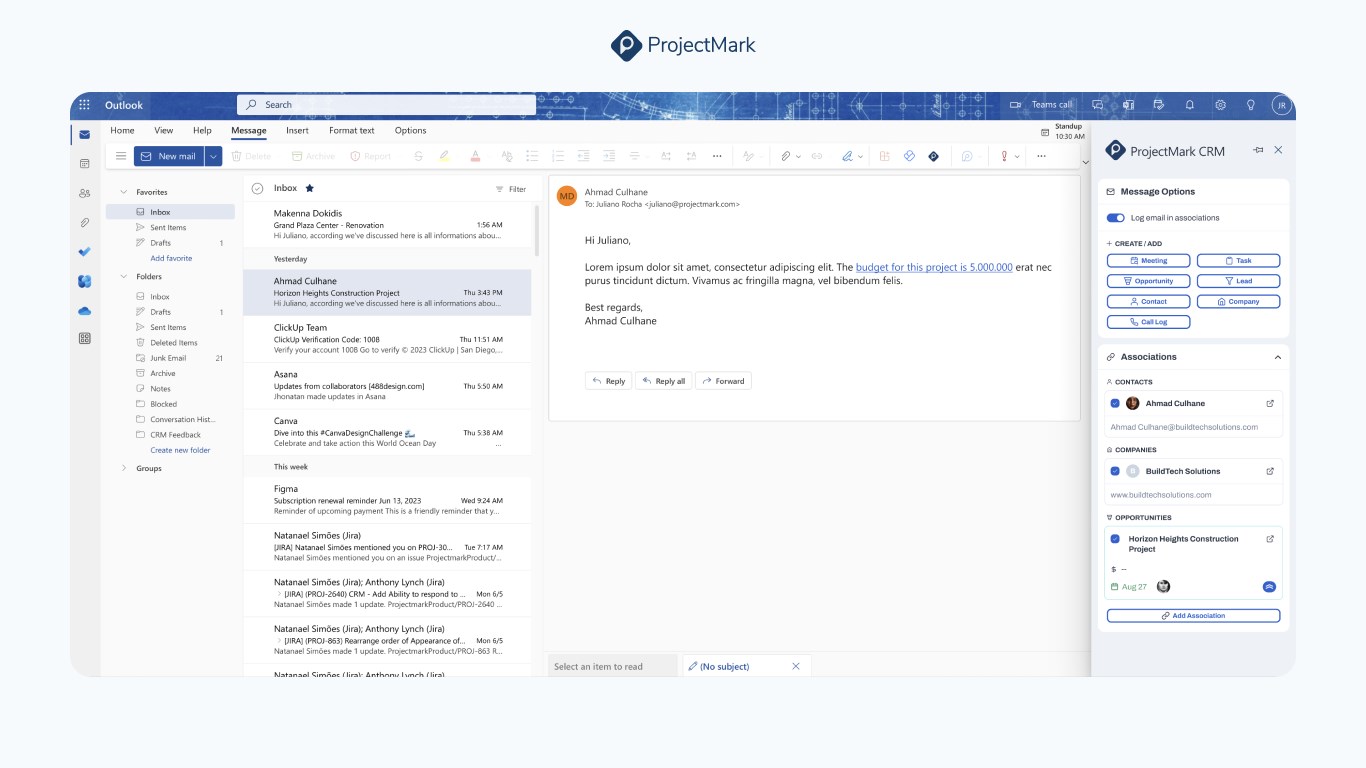Open the attach file dropdown arrow

click(x=798, y=157)
